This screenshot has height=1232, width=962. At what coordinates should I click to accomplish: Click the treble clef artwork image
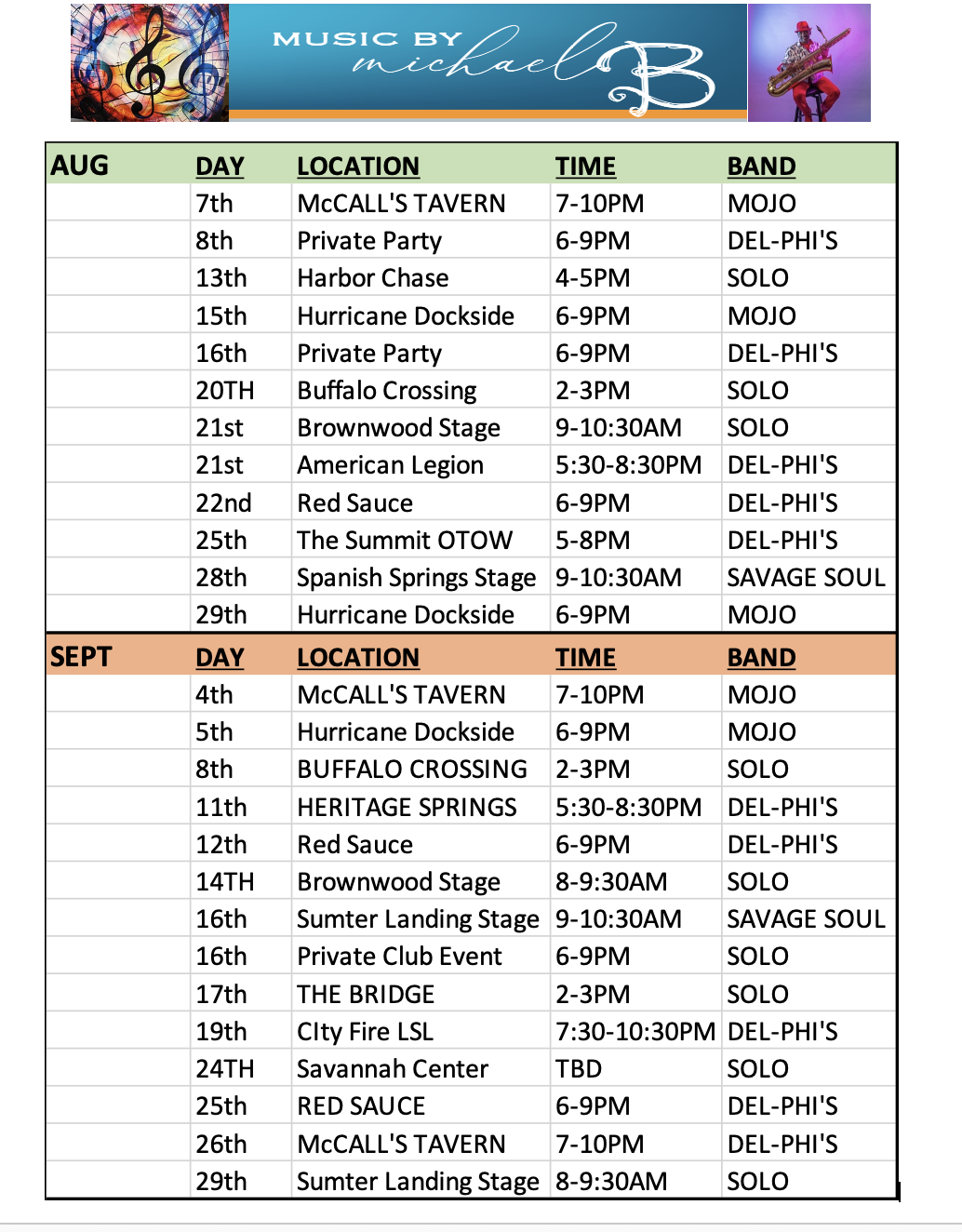[150, 62]
